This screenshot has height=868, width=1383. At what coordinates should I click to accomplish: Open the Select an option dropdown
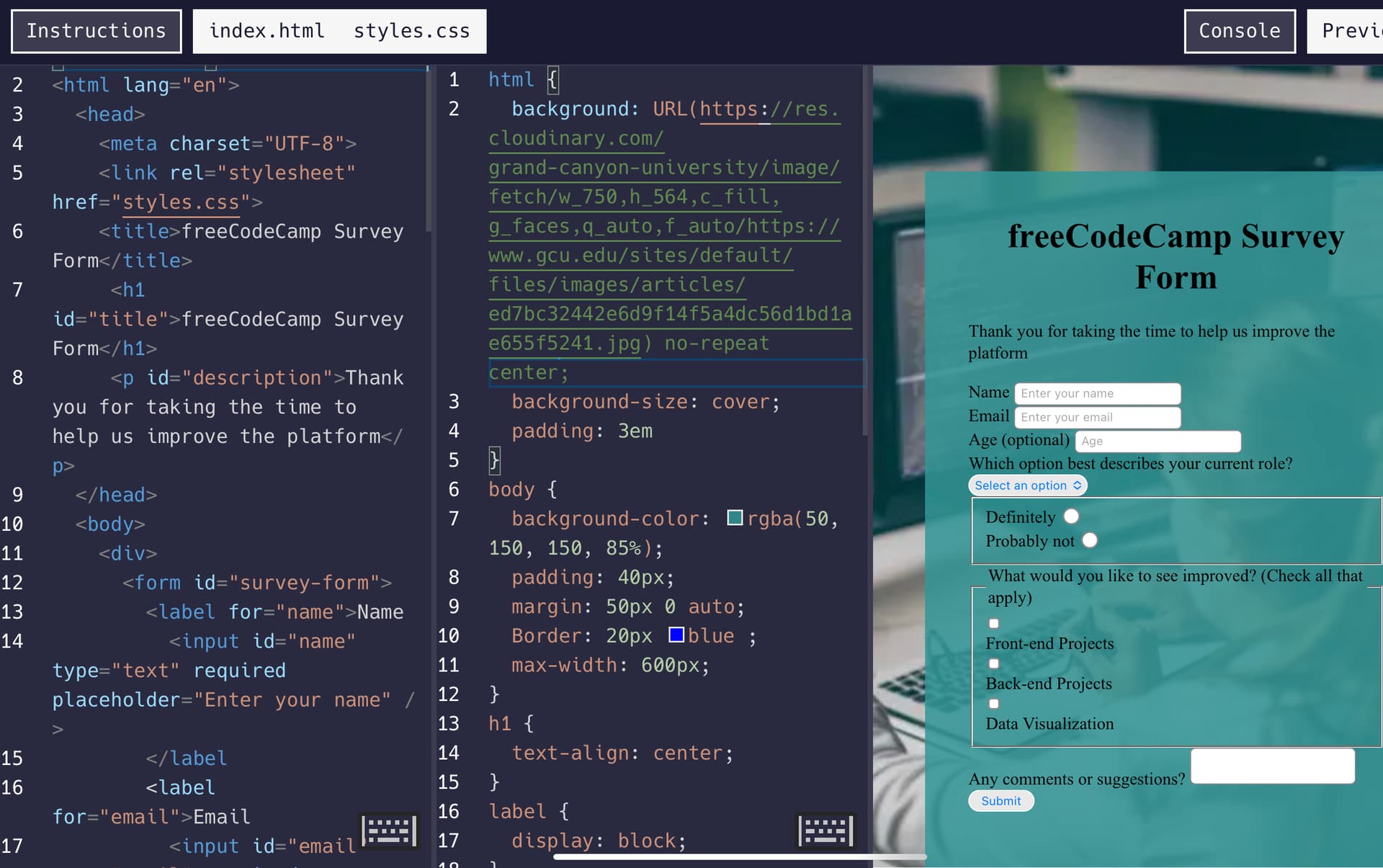[x=1027, y=486]
